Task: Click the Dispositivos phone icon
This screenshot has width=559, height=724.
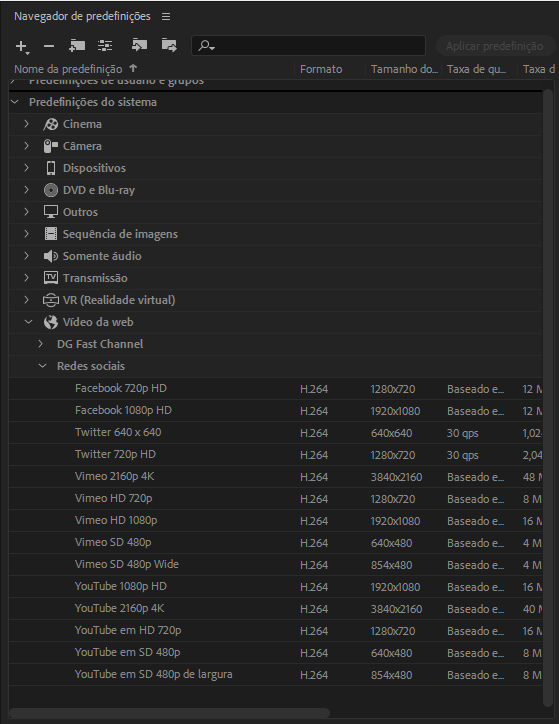Action: 51,168
